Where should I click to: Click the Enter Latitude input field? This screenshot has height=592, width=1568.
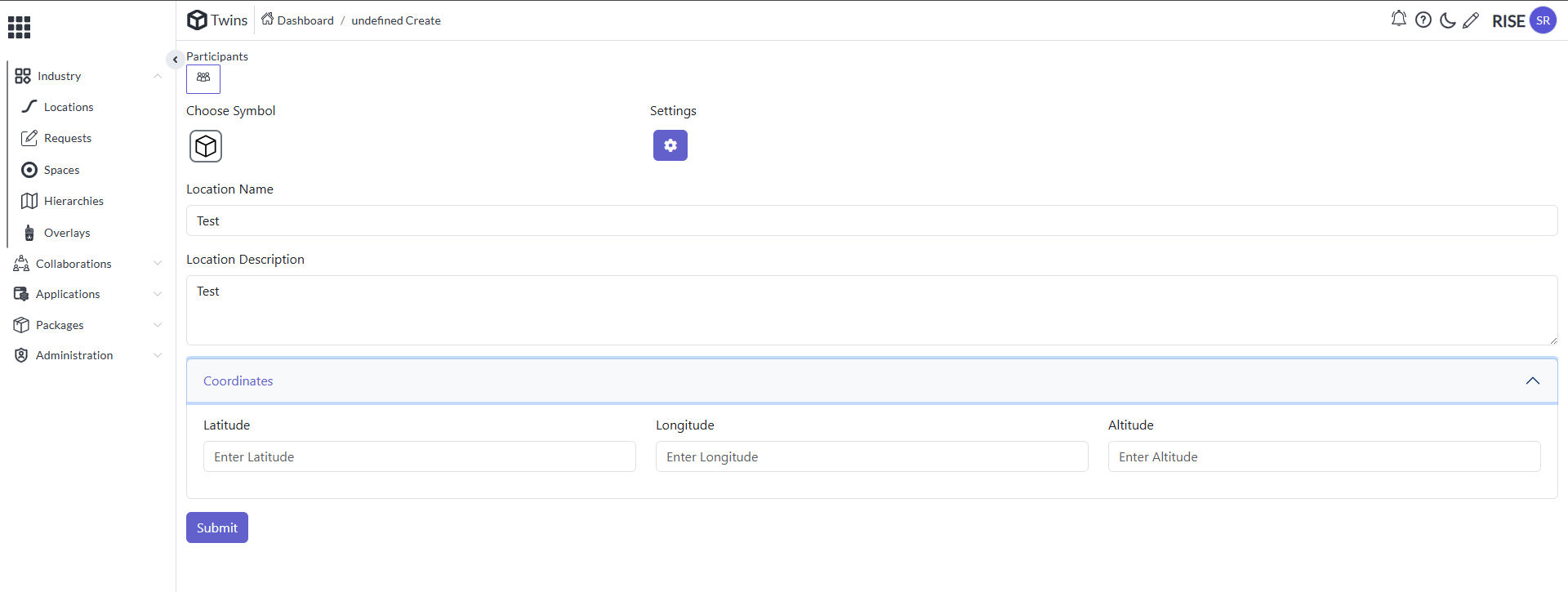click(x=420, y=456)
